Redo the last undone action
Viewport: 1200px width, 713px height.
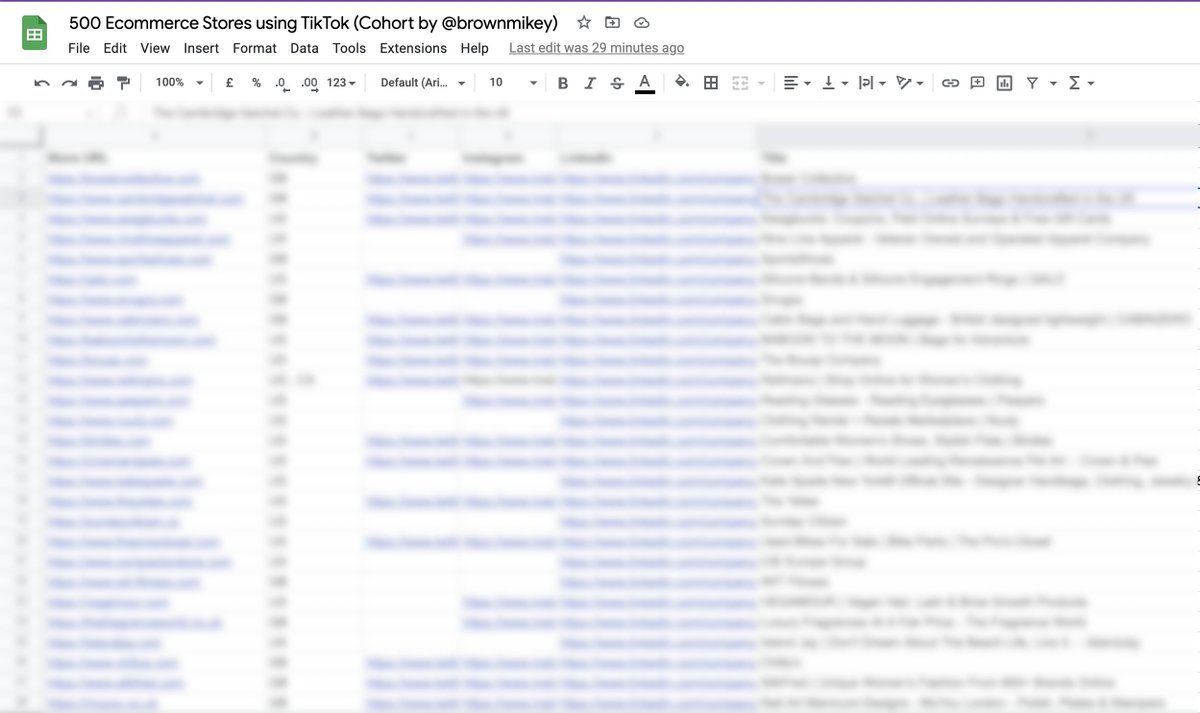click(69, 83)
